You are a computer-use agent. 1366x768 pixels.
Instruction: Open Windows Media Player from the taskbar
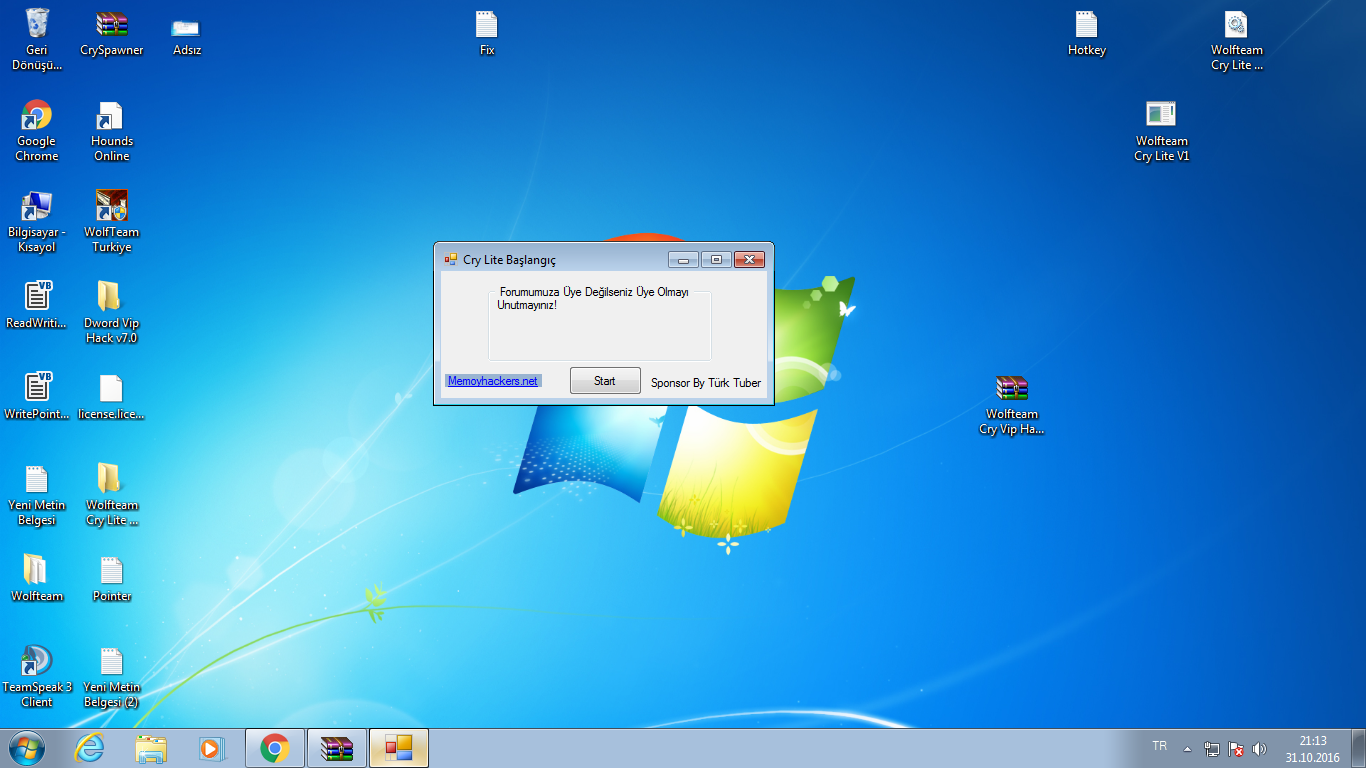point(212,748)
